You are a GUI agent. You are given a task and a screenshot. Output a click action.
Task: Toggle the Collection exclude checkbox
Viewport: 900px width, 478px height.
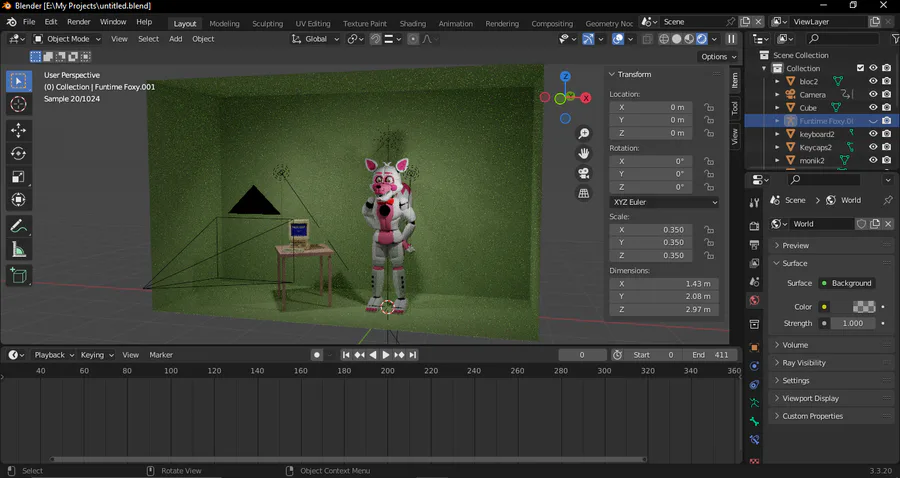click(x=860, y=68)
